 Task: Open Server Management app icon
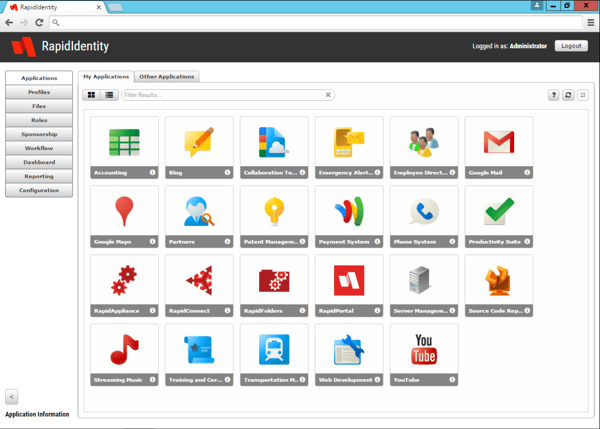[419, 281]
